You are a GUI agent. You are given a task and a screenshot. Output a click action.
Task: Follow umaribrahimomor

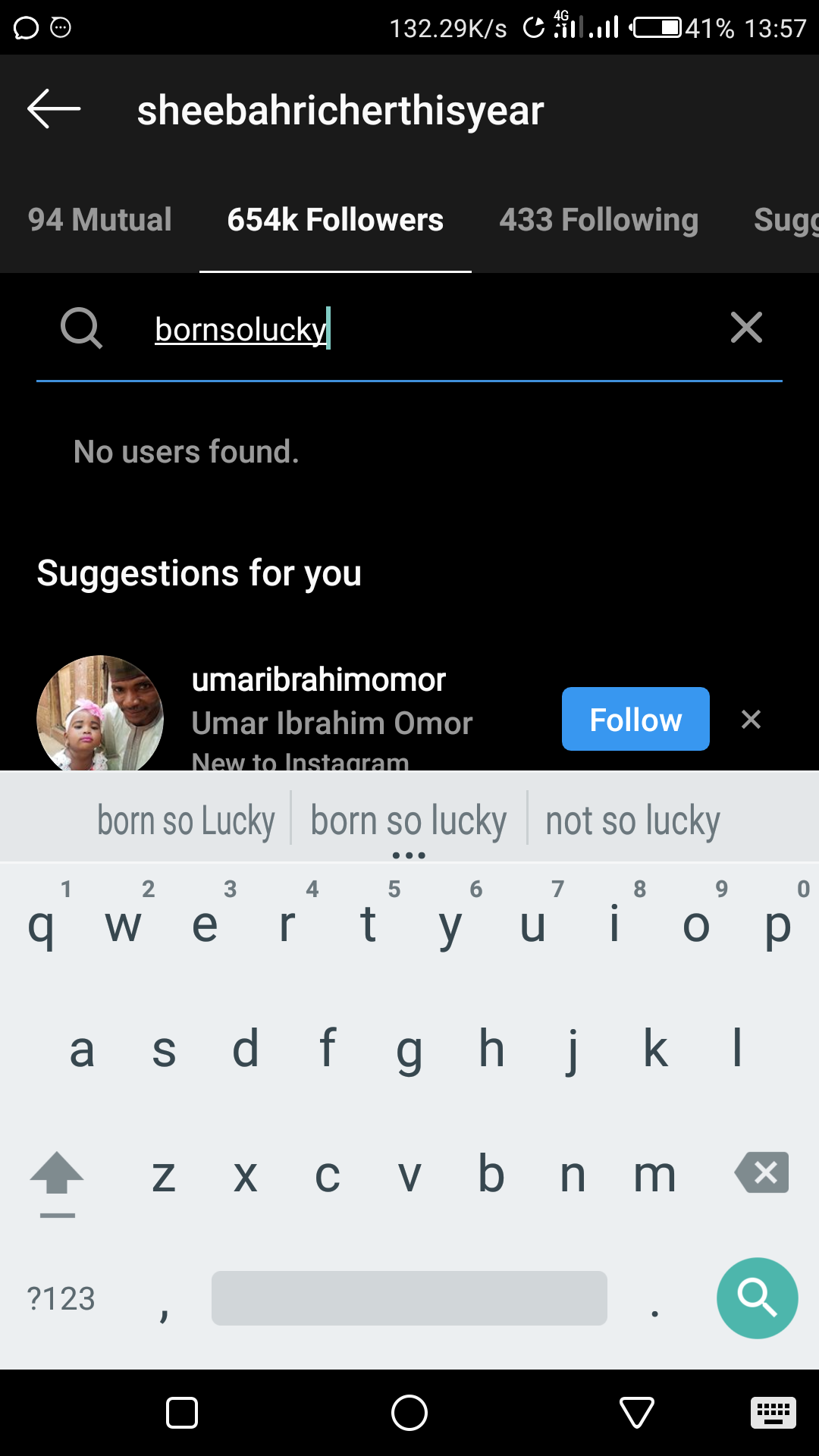click(x=635, y=719)
